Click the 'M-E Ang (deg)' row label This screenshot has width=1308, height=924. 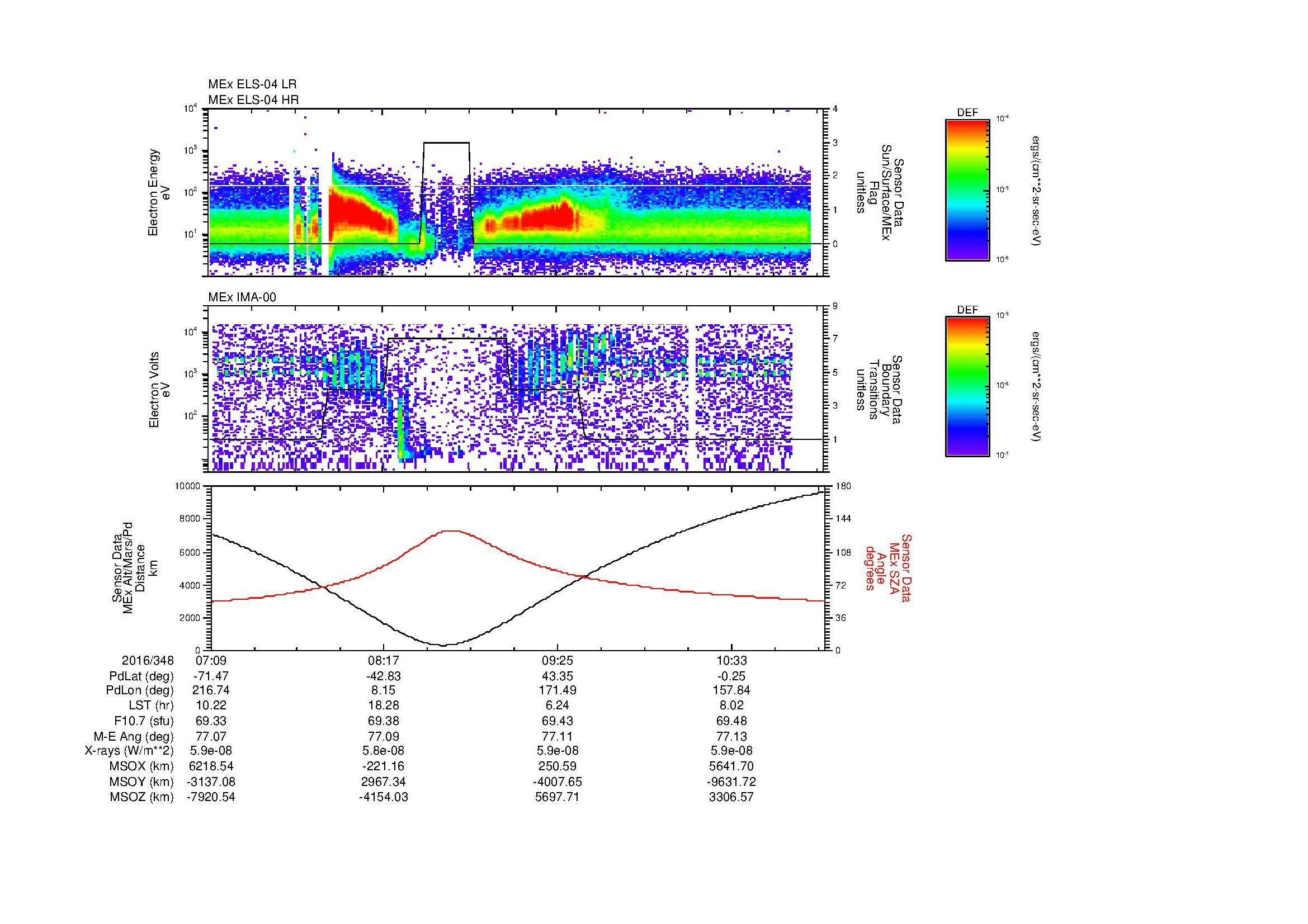click(134, 736)
